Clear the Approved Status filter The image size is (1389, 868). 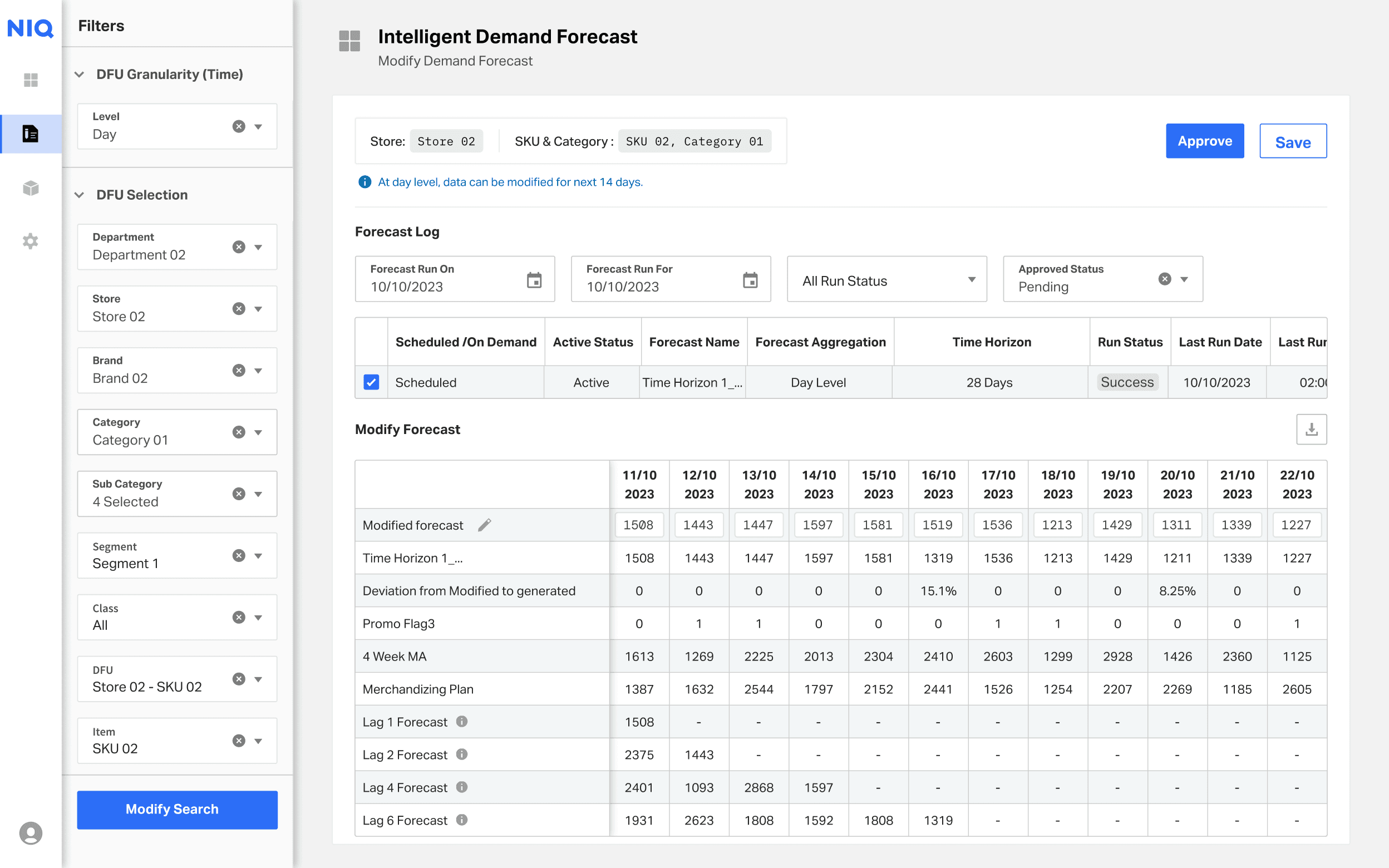[x=1165, y=279]
